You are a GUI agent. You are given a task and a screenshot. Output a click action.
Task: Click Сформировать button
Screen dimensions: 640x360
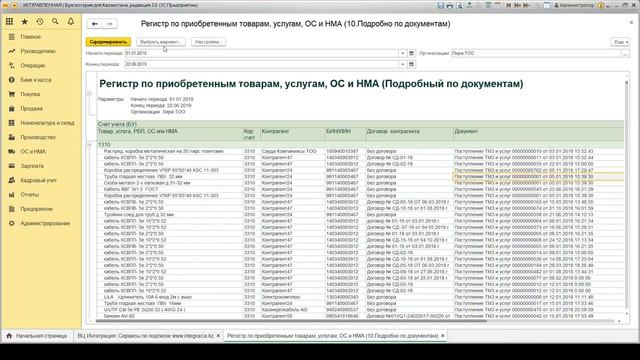coord(108,42)
